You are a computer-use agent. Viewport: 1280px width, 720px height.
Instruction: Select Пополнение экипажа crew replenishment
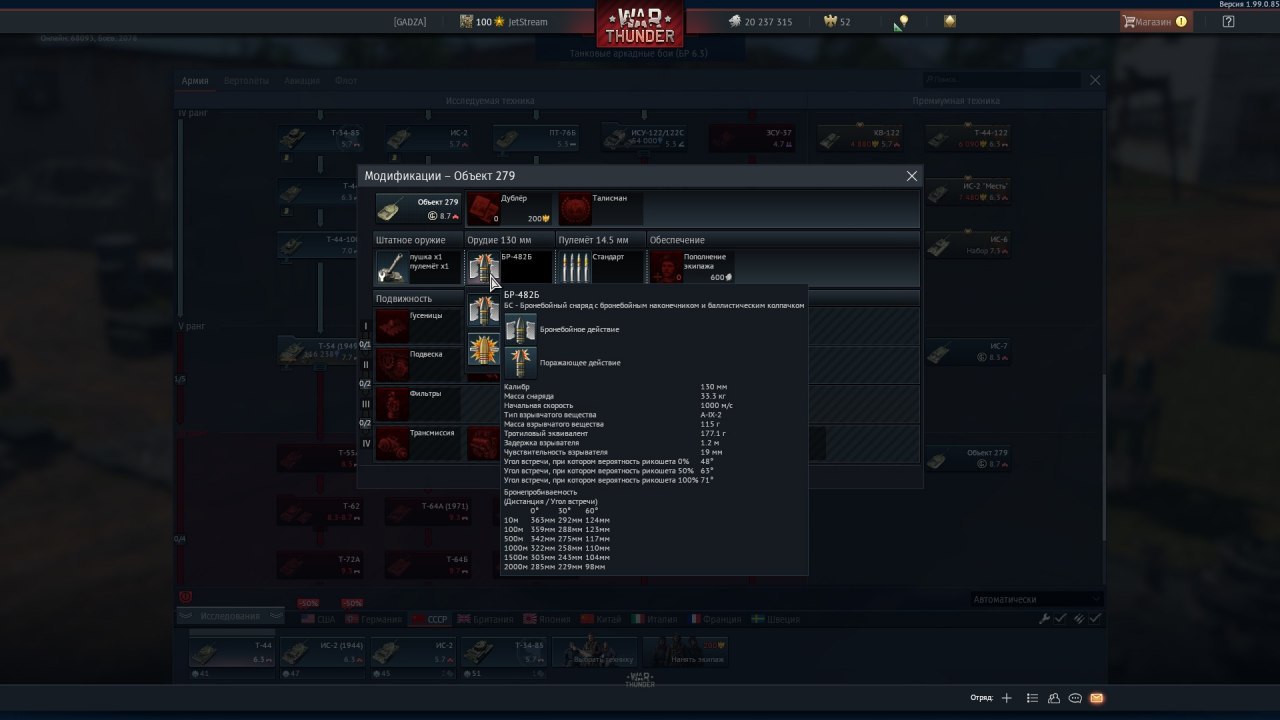point(691,267)
